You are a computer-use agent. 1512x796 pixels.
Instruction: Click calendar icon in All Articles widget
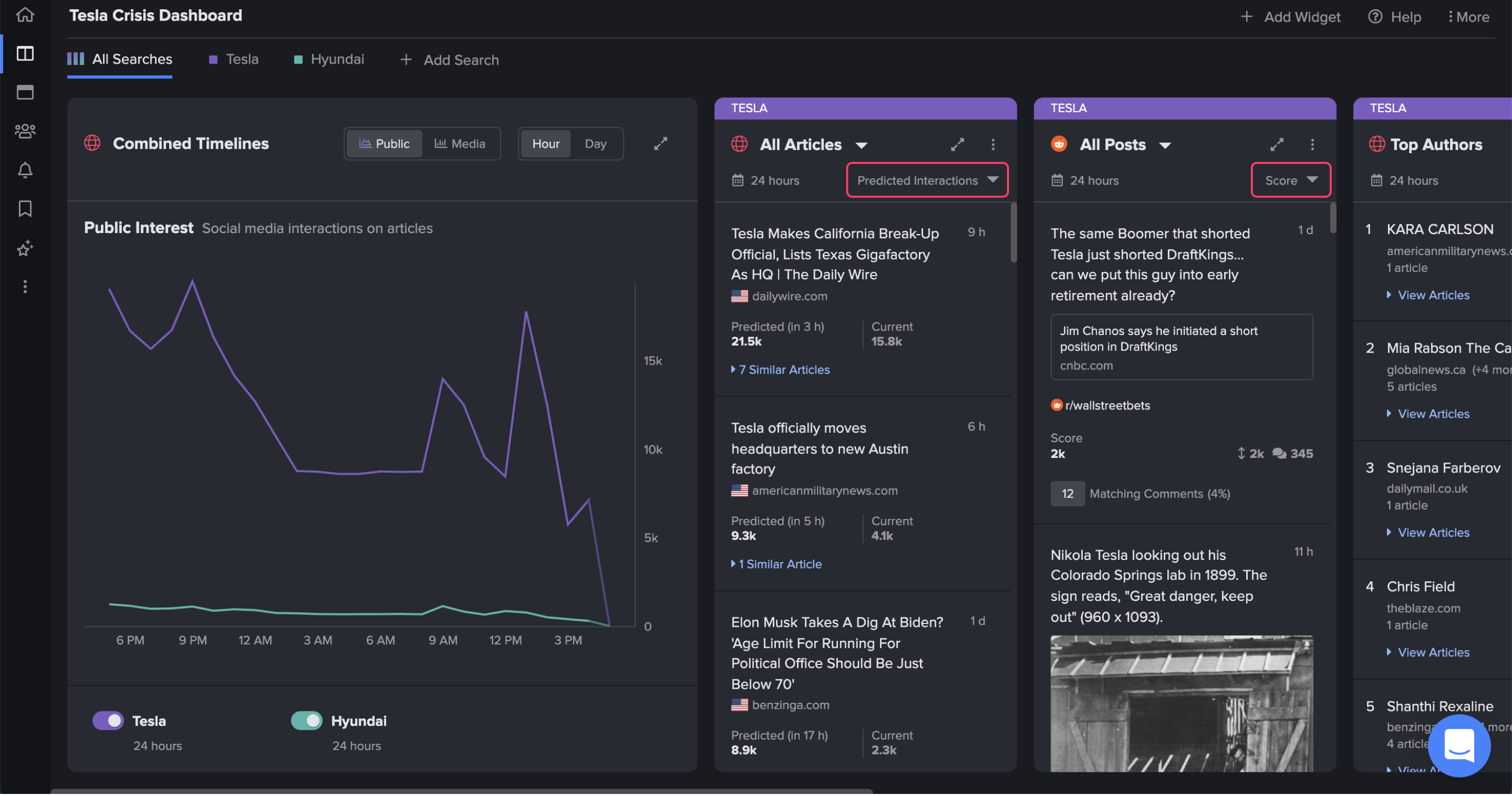click(738, 180)
